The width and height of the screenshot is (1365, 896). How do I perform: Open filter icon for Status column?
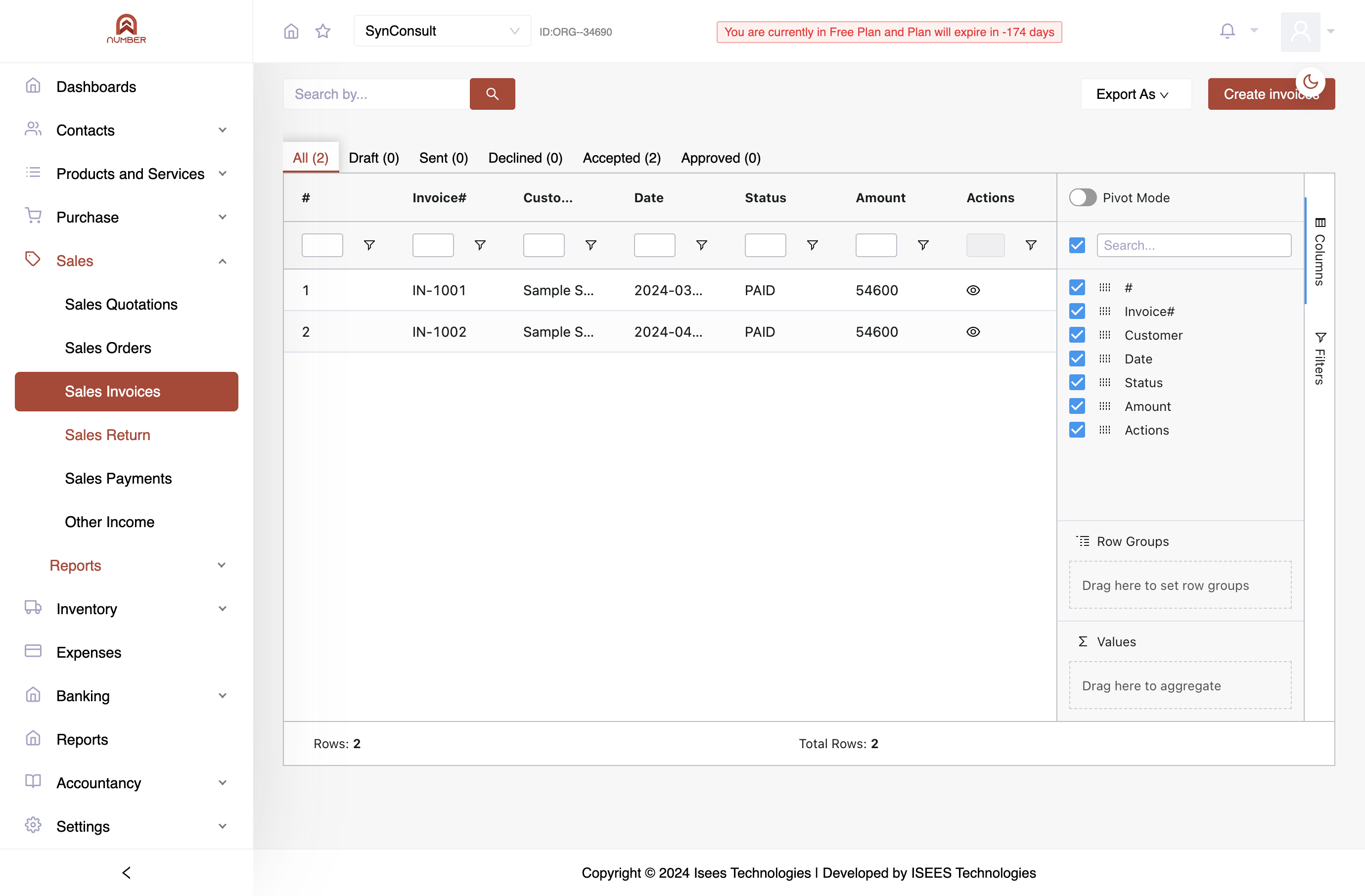pyautogui.click(x=812, y=245)
